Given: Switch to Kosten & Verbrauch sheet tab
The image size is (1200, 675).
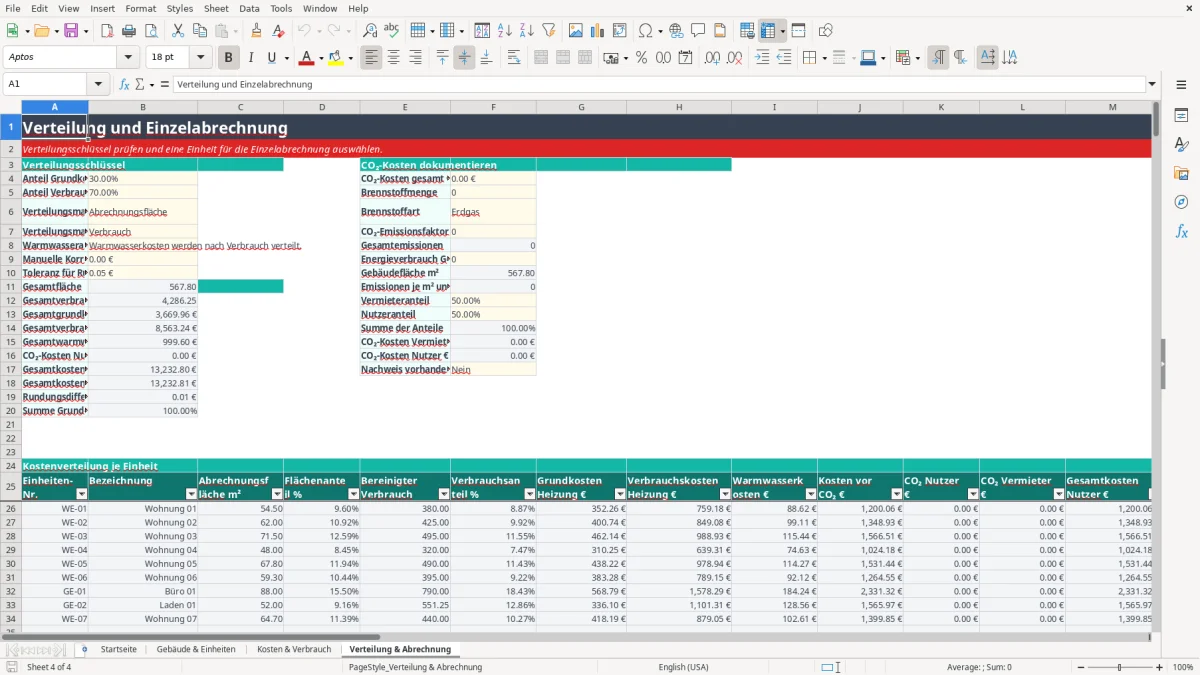Looking at the screenshot, I should pyautogui.click(x=294, y=649).
